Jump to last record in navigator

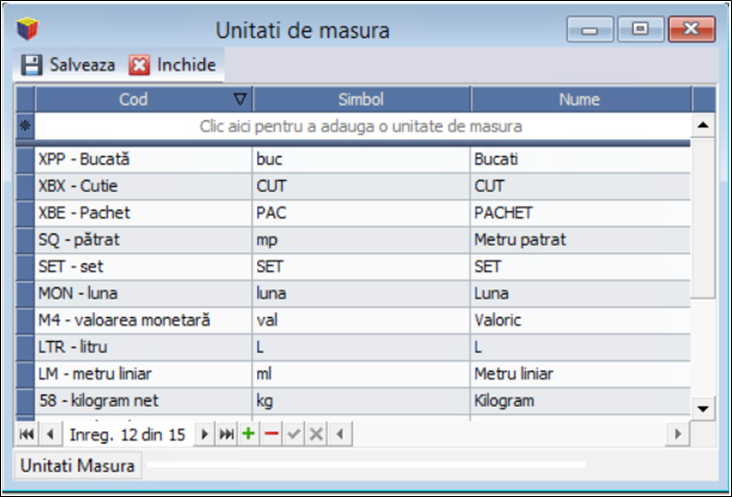click(x=227, y=434)
